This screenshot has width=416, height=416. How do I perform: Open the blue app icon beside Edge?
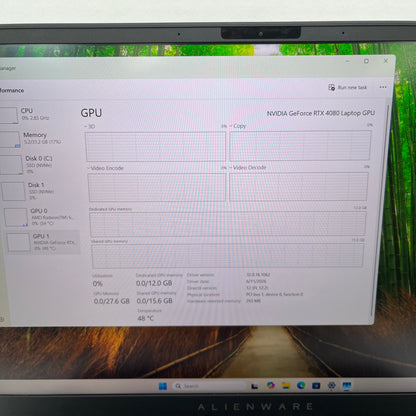click(316, 386)
